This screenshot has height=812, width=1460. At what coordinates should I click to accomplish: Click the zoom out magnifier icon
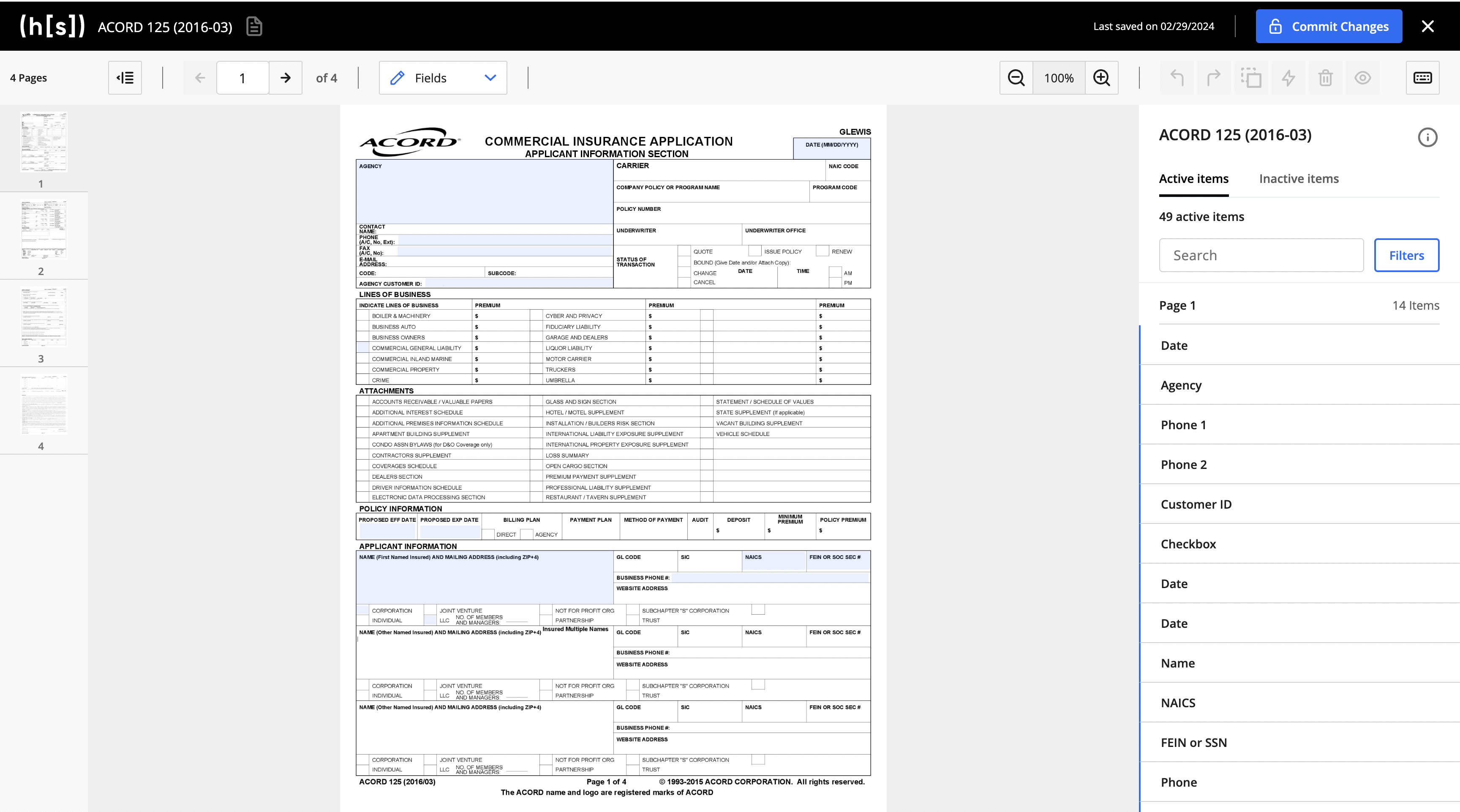[x=1016, y=78]
